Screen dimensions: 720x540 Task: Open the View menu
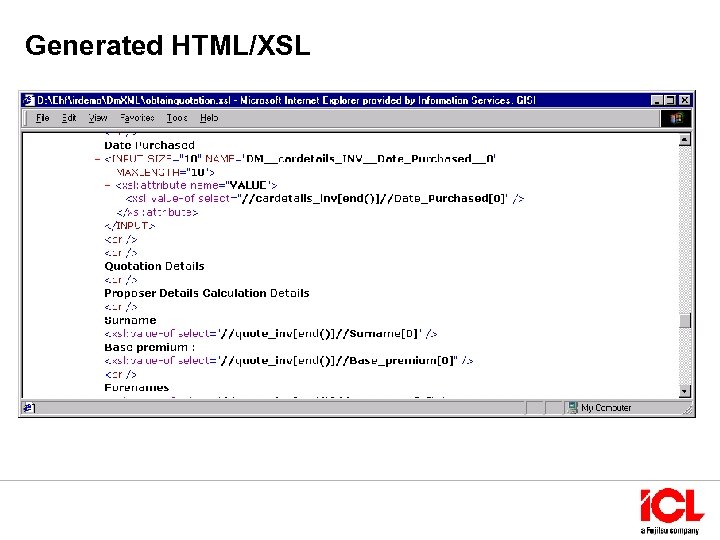(x=98, y=118)
